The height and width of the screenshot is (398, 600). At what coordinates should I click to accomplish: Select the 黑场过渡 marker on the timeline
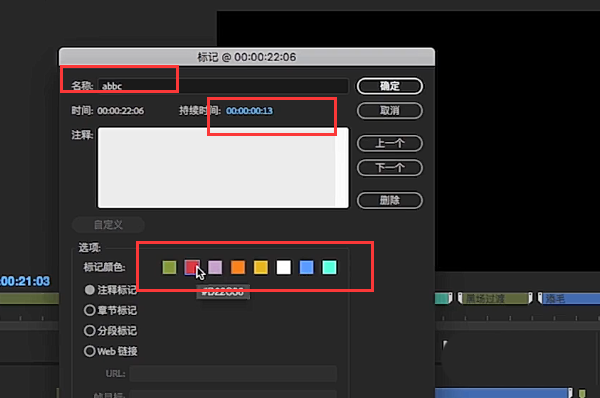point(495,298)
